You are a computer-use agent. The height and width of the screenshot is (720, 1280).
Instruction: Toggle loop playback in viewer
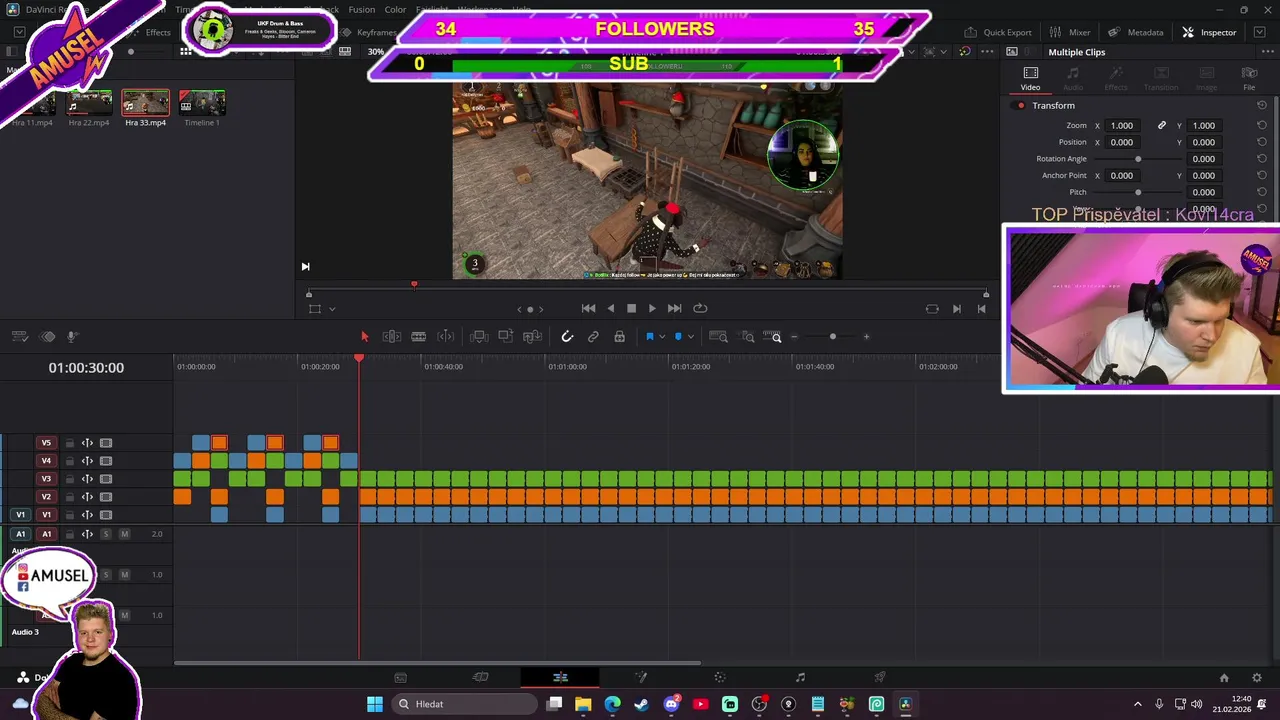tap(700, 309)
